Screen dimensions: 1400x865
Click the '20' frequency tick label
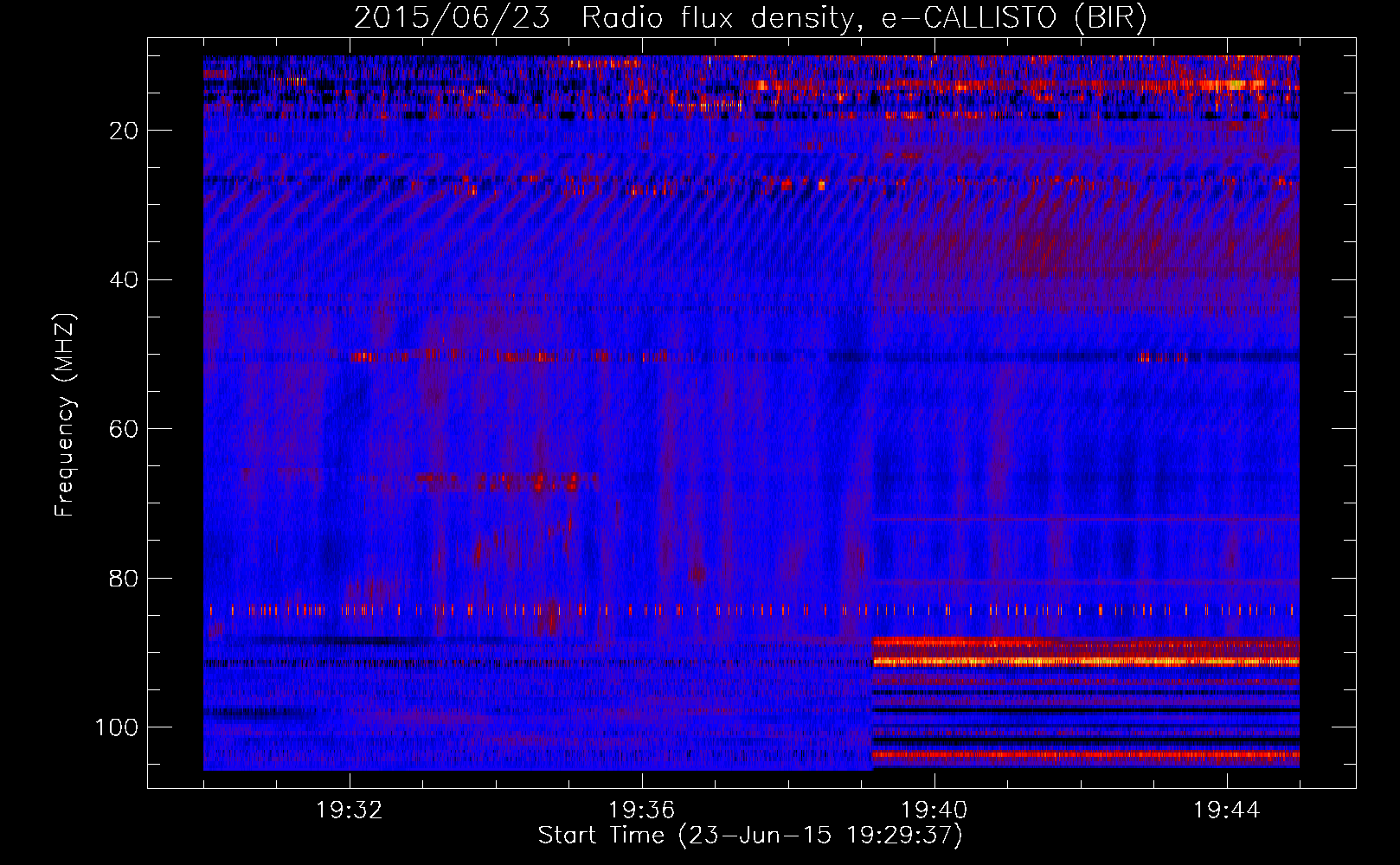pyautogui.click(x=125, y=131)
